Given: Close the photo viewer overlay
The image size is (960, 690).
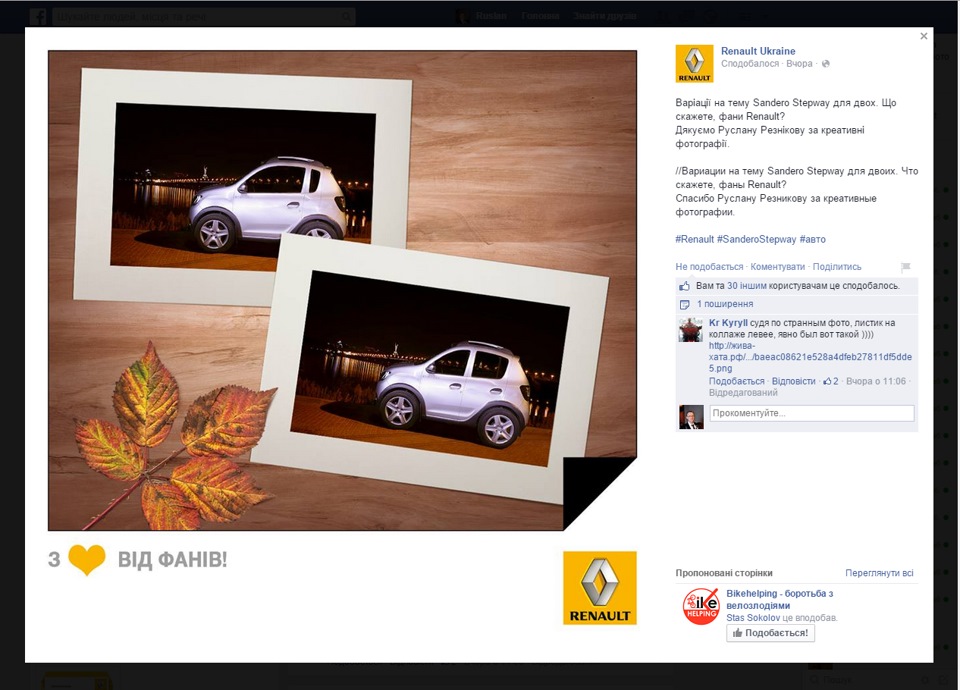Looking at the screenshot, I should 923,36.
